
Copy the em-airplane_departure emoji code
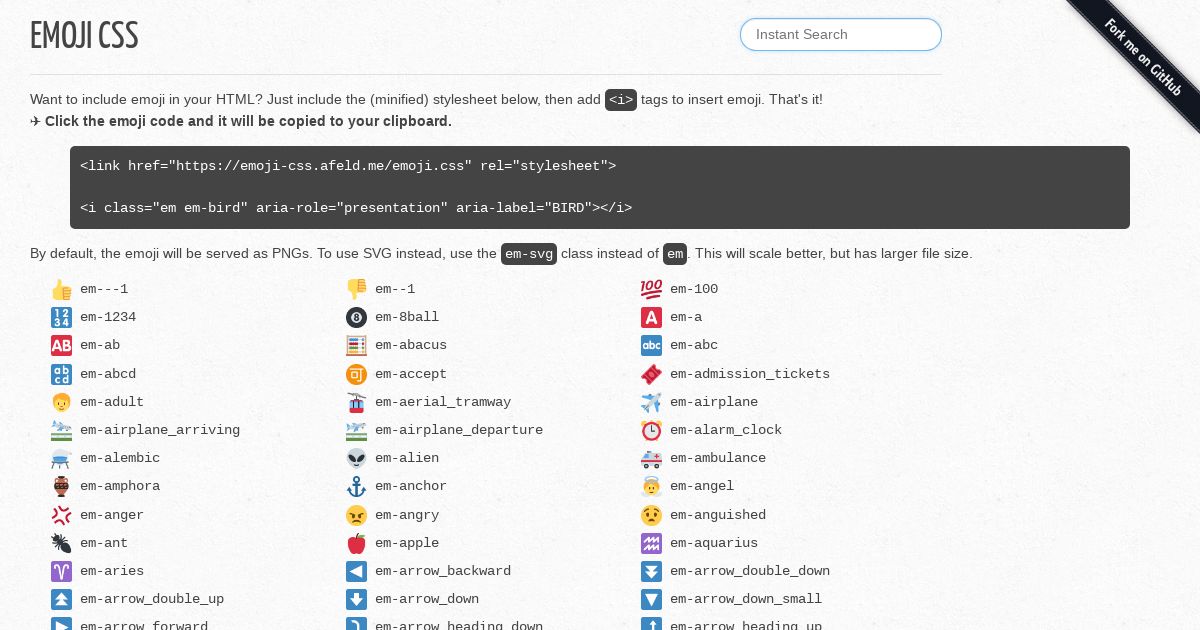[459, 430]
